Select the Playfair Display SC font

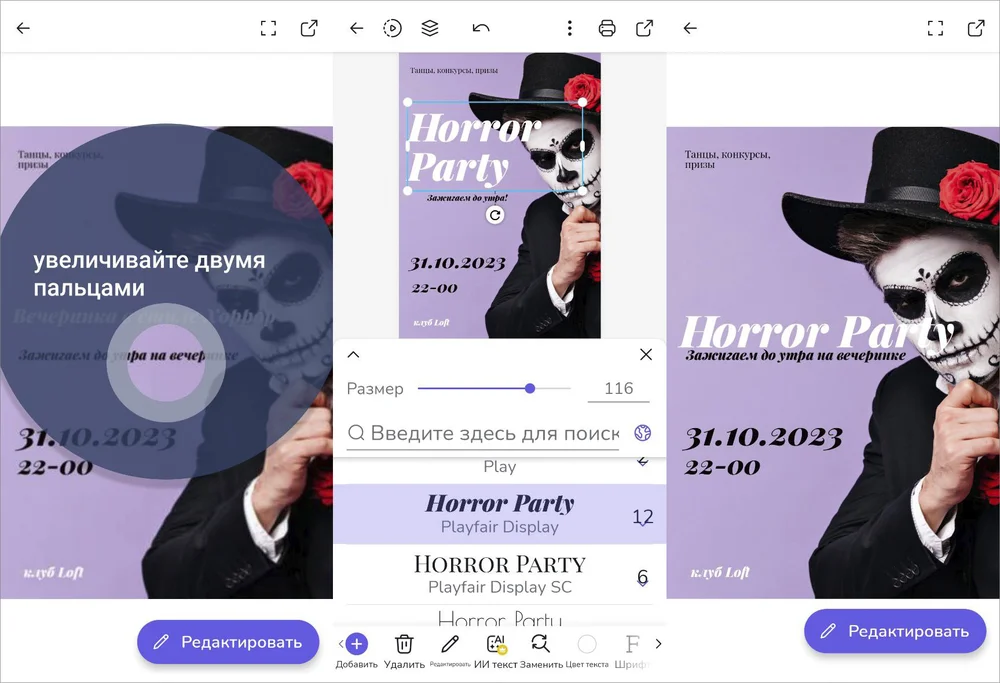[x=499, y=571]
